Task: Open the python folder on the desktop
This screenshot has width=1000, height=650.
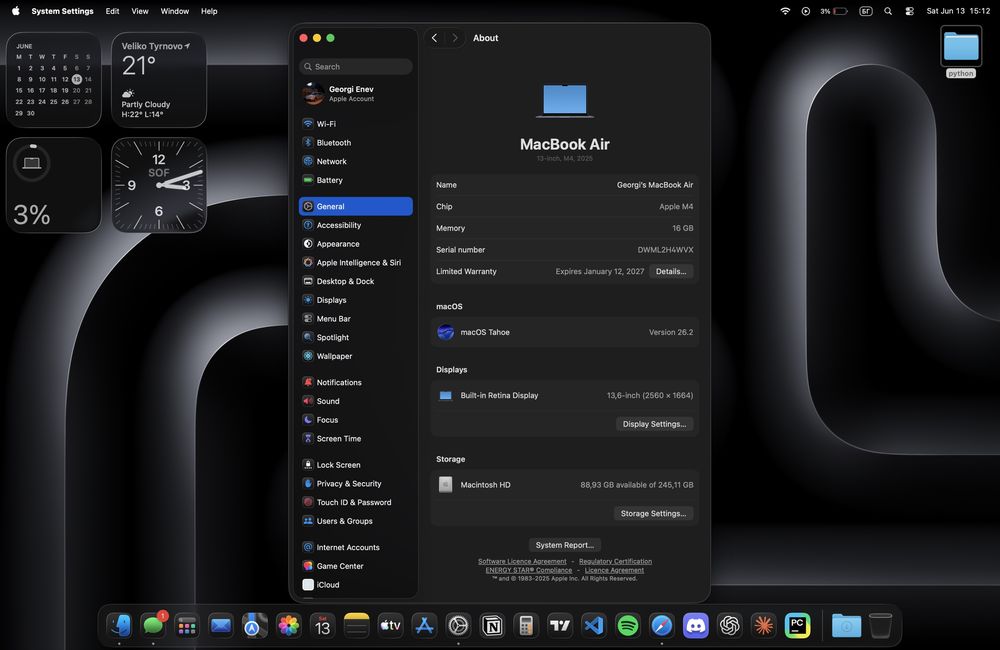Action: (x=960, y=52)
